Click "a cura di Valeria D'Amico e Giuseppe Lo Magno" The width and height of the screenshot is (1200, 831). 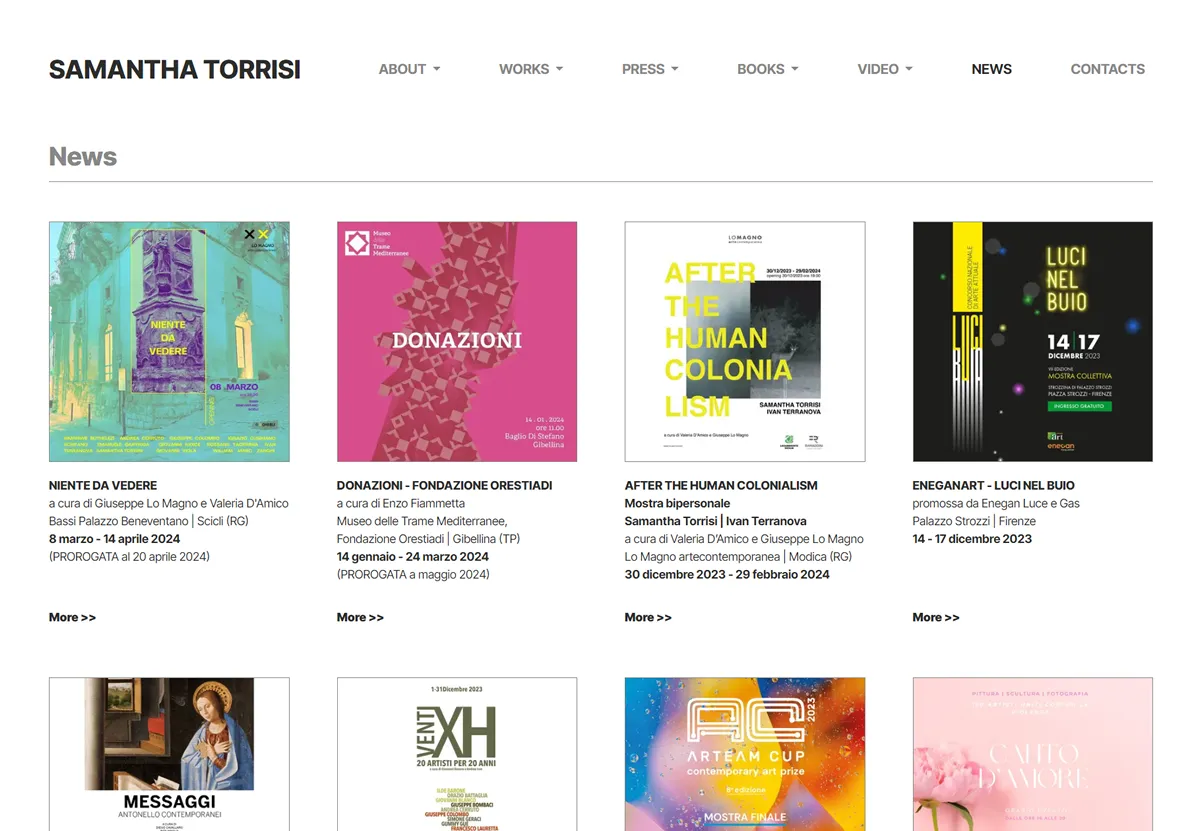point(744,539)
